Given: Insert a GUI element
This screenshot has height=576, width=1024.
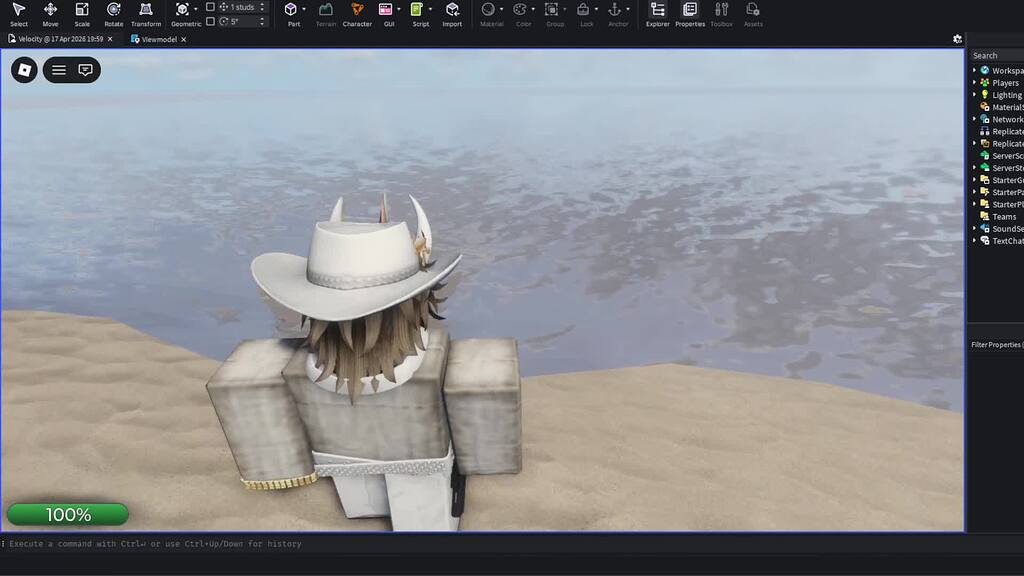Looking at the screenshot, I should point(386,9).
